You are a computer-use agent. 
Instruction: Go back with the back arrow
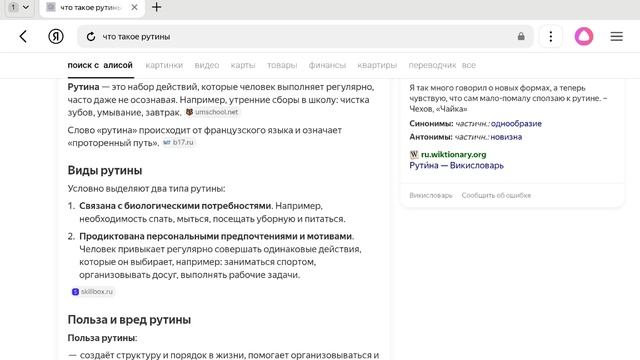coord(23,36)
